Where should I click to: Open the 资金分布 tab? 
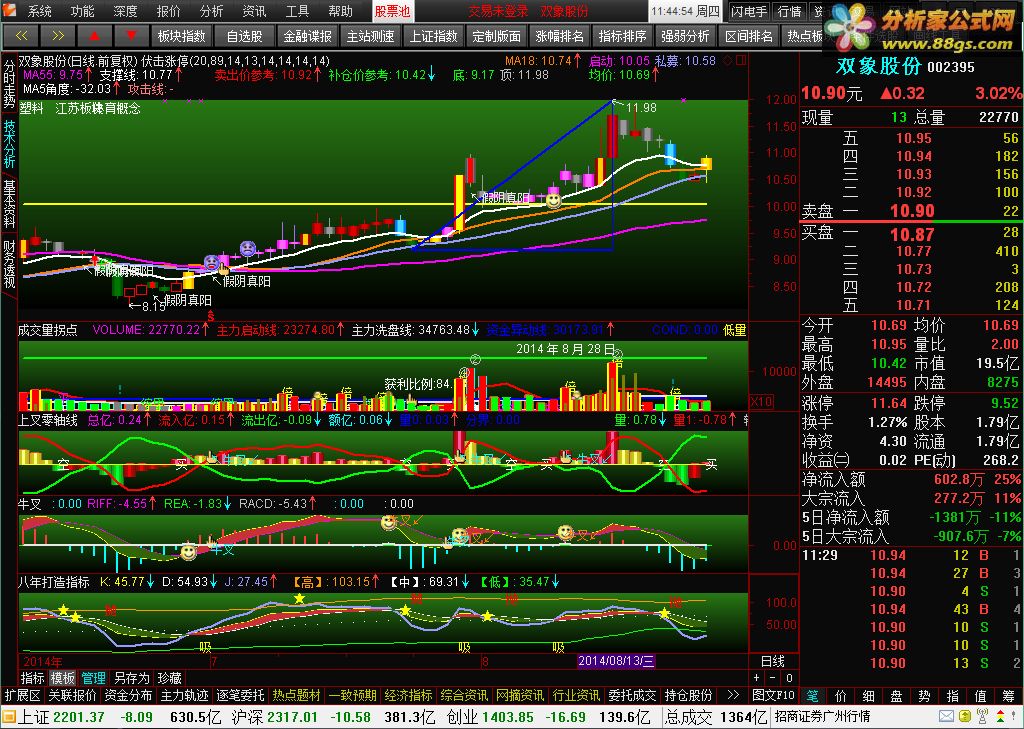point(128,696)
